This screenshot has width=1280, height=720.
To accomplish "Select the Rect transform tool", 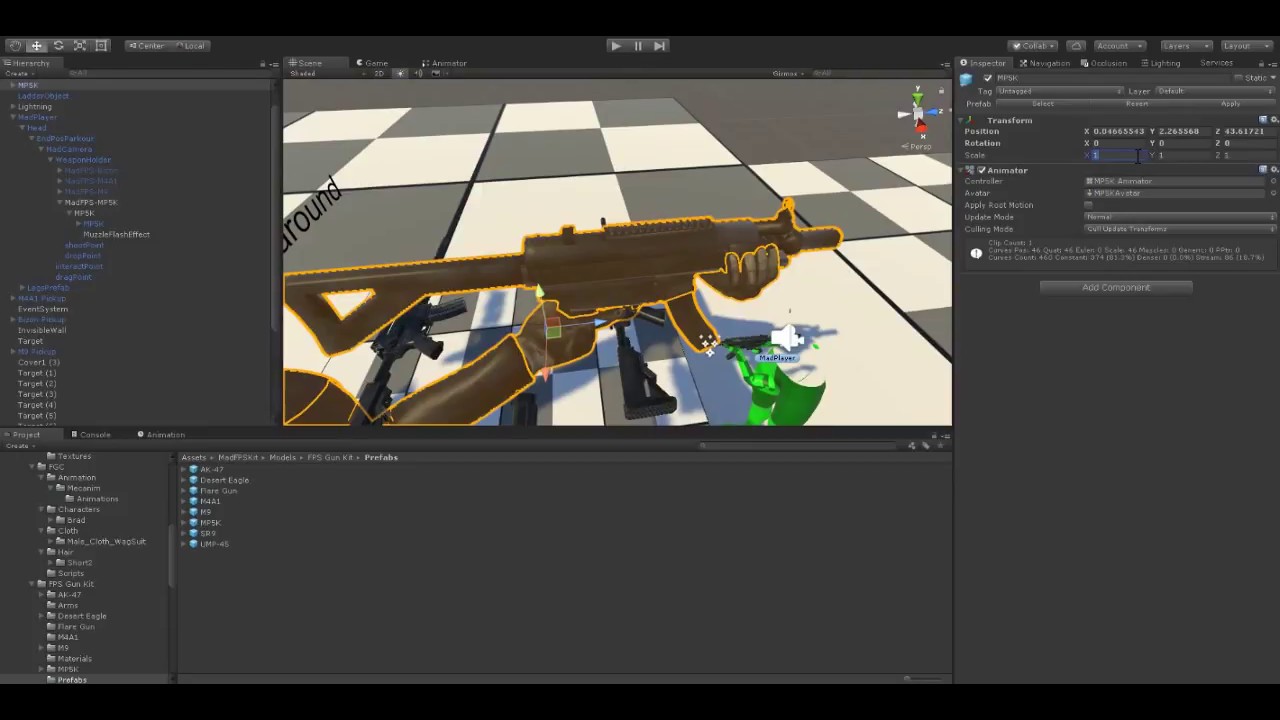I will tap(101, 46).
